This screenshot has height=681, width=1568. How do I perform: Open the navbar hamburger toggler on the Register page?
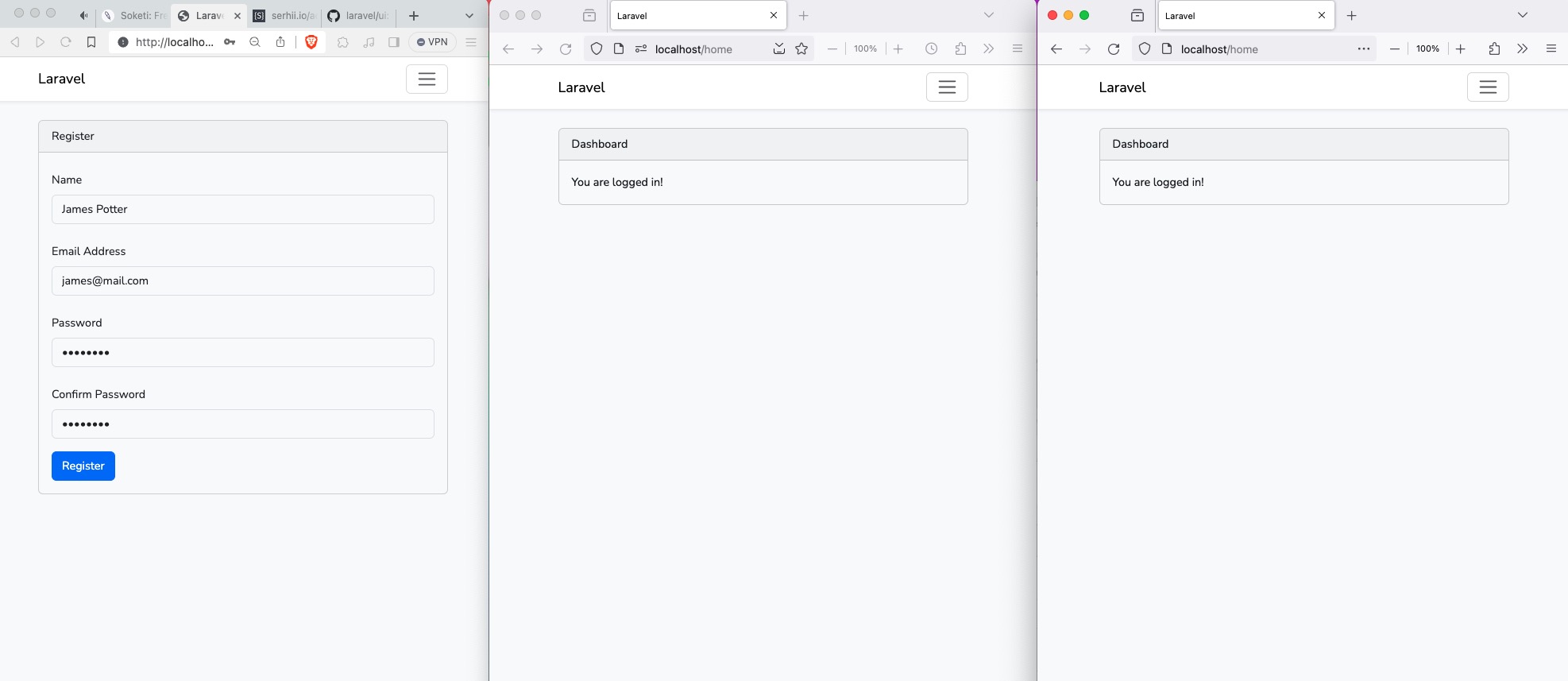[x=427, y=79]
